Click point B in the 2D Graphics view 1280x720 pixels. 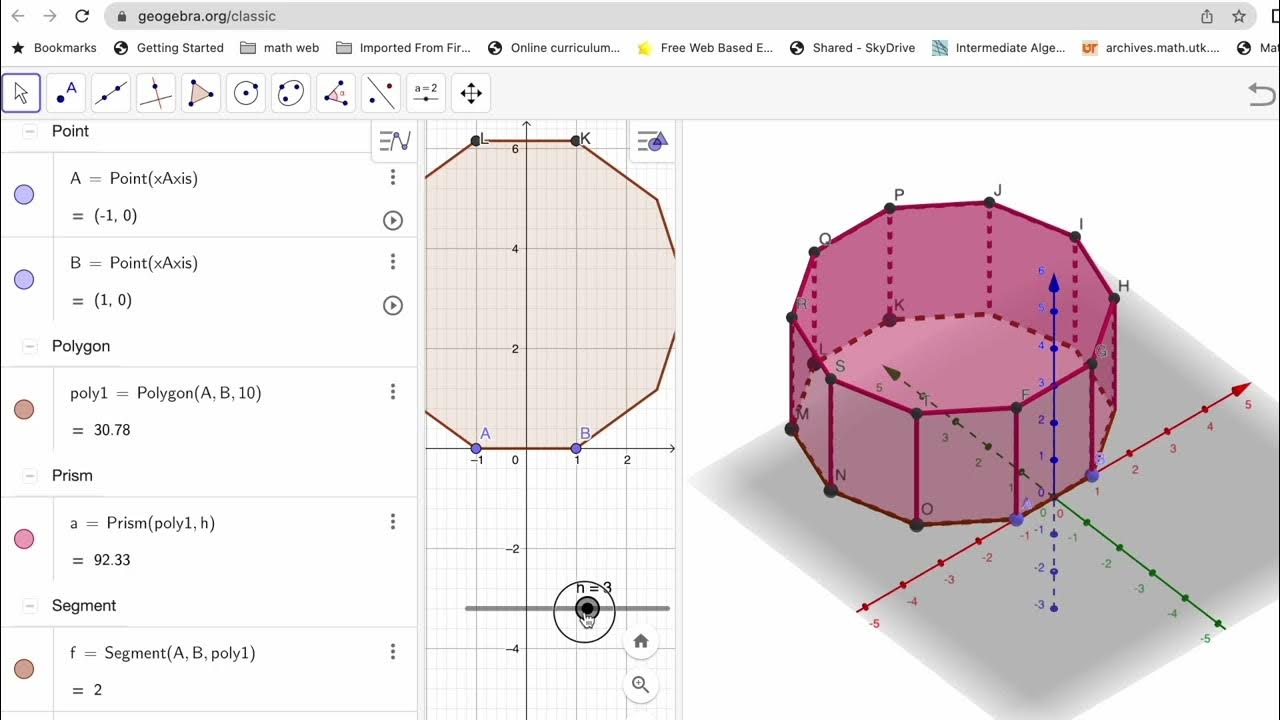[576, 448]
